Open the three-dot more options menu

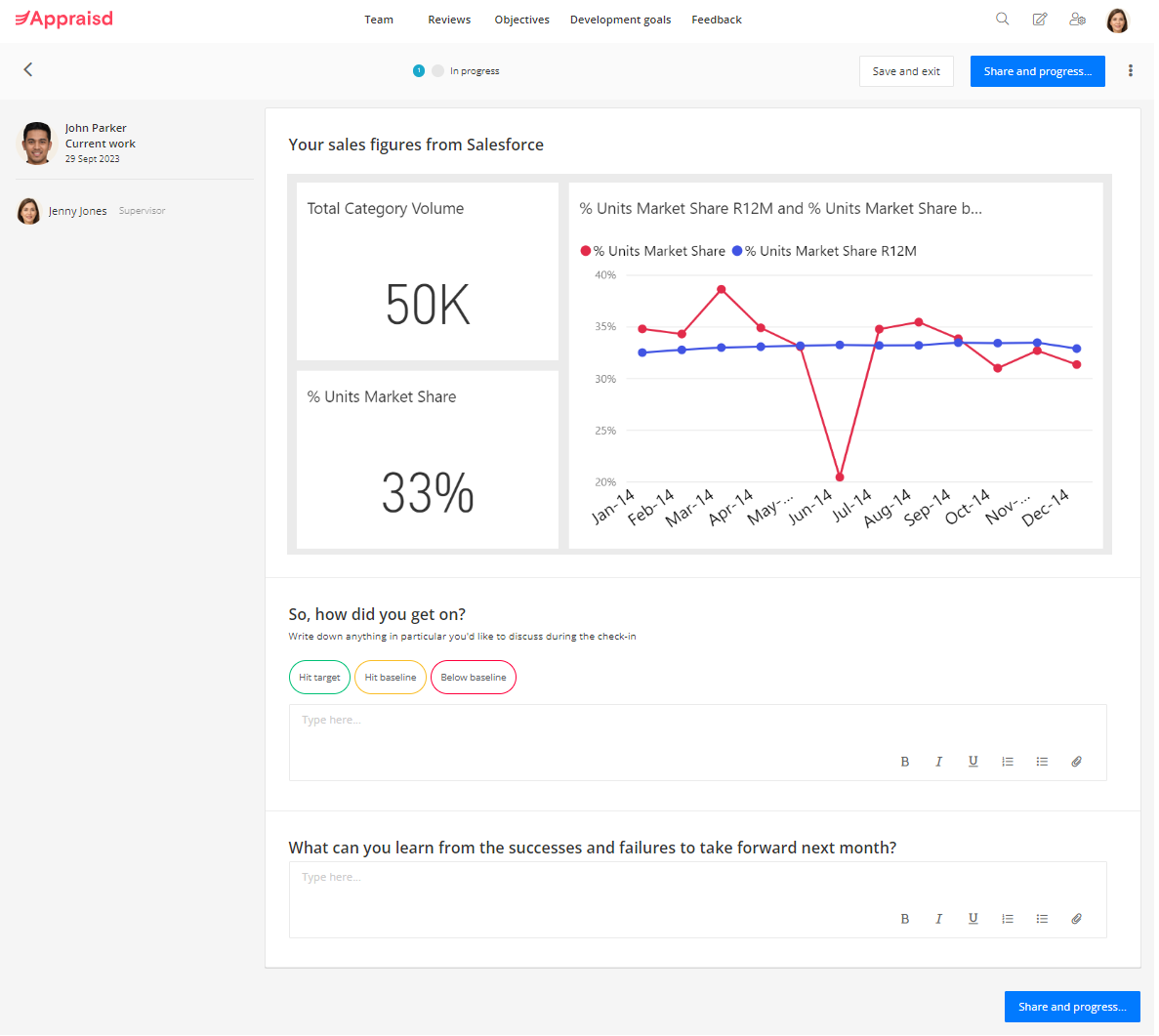1131,70
